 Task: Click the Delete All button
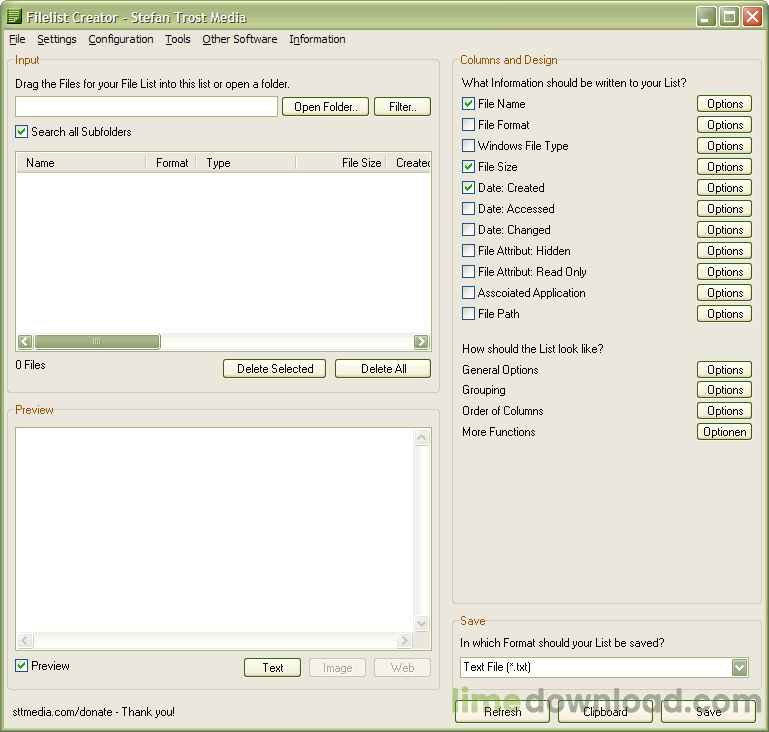383,369
